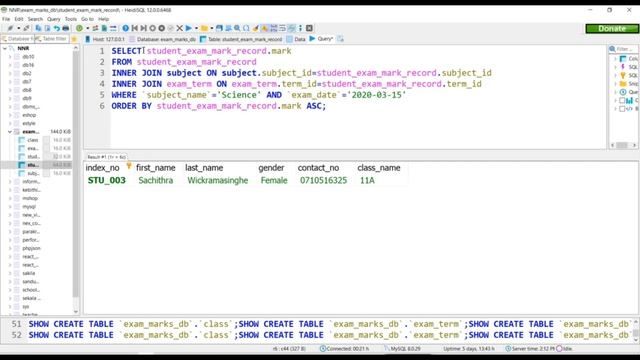Viewport: 640px width, 360px height.
Task: Switch to the Query* tab
Action: pyautogui.click(x=321, y=39)
